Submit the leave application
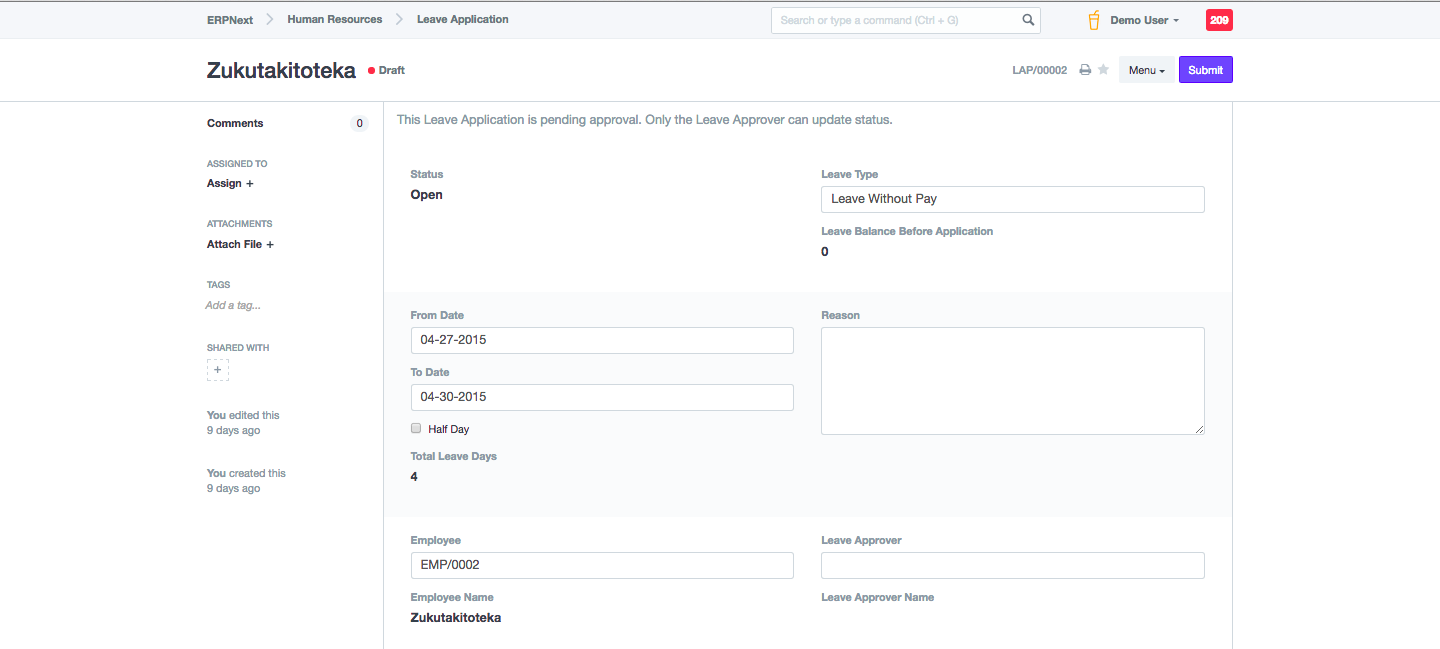This screenshot has width=1440, height=649. pyautogui.click(x=1205, y=70)
